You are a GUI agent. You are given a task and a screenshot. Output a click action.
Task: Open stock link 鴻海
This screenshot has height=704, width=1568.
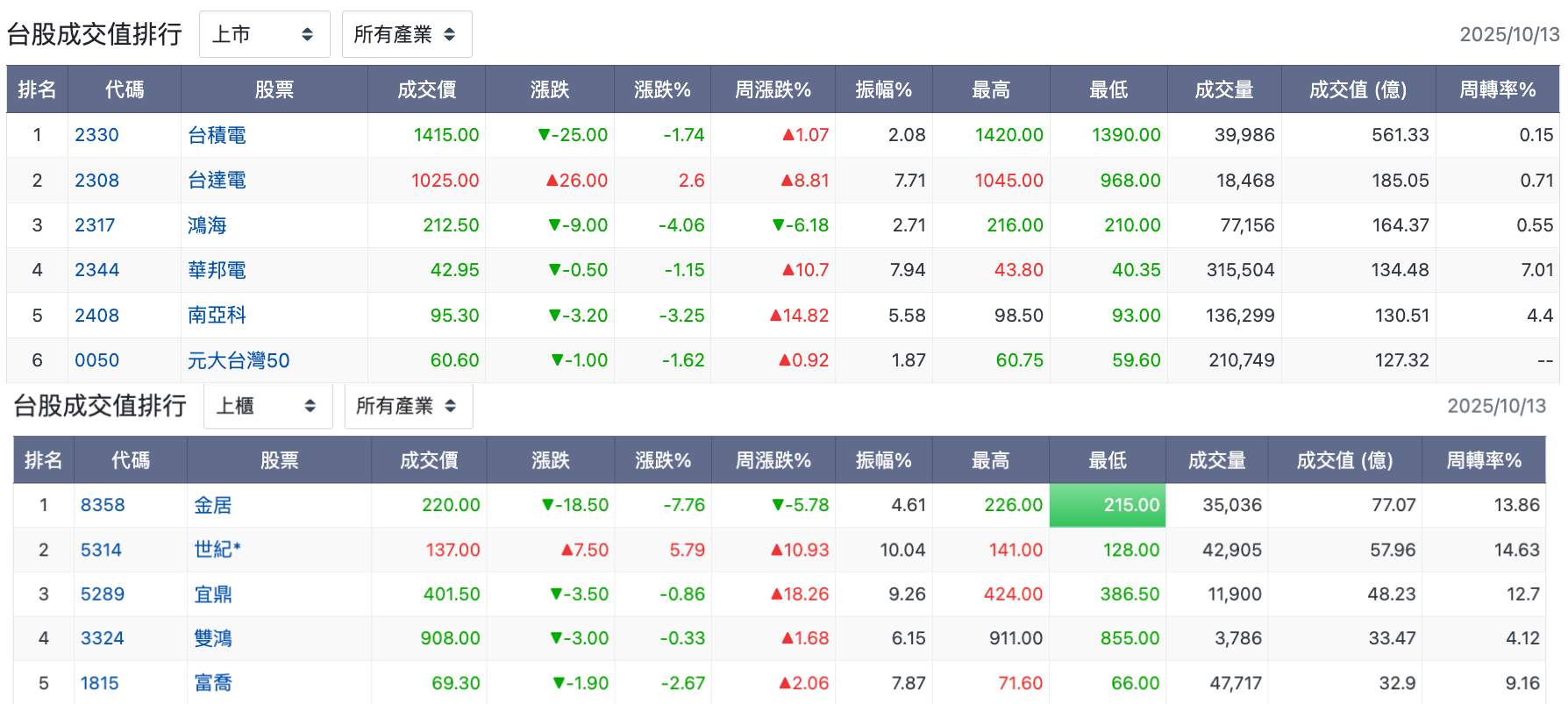click(207, 225)
